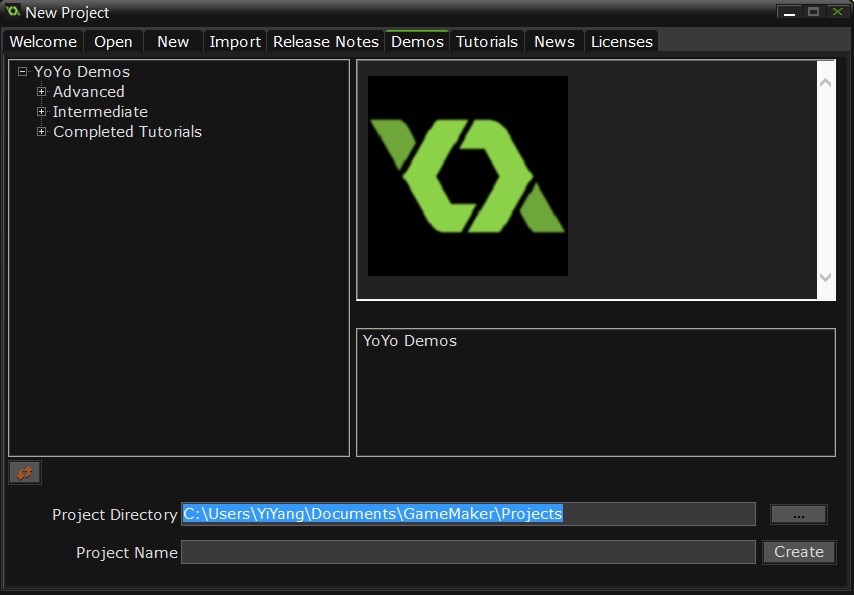Select the YoYo Demos tree item

tap(82, 72)
